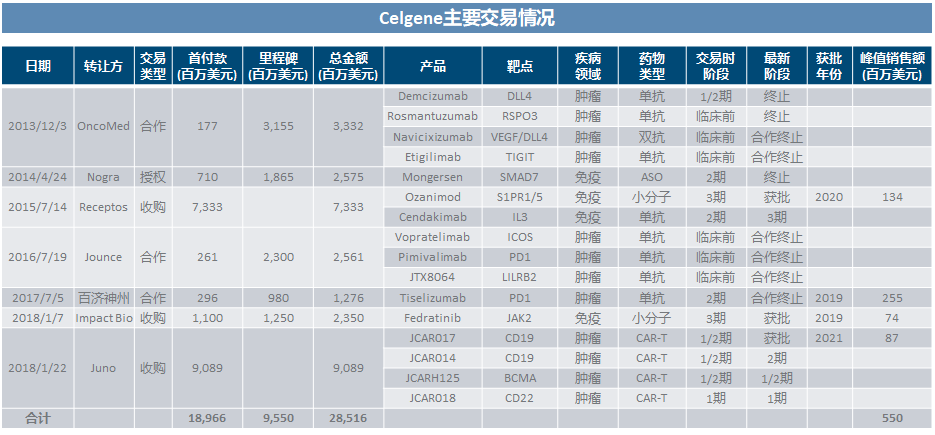The width and height of the screenshot is (935, 435).
Task: Click the peak sales value '134'
Action: [892, 197]
